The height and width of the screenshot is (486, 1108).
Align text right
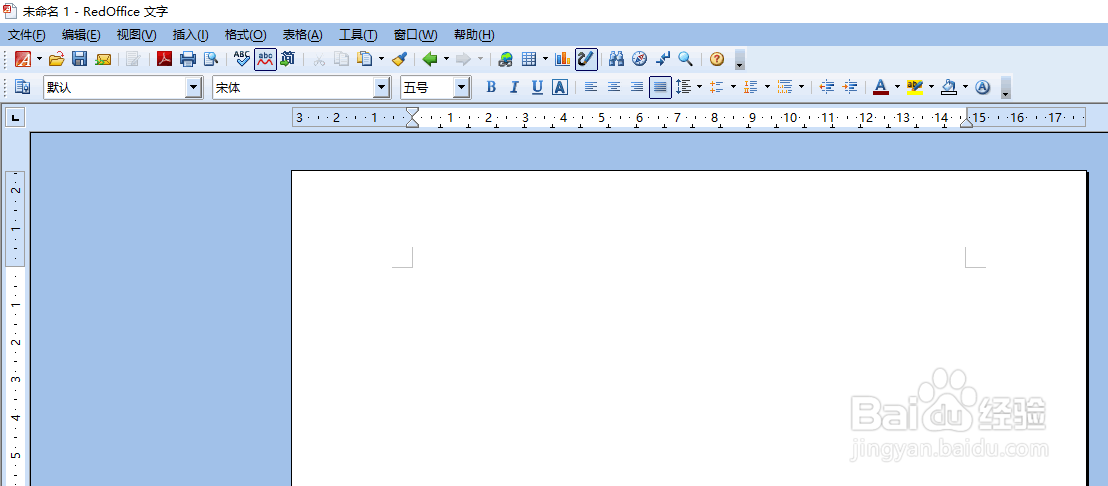[x=637, y=87]
